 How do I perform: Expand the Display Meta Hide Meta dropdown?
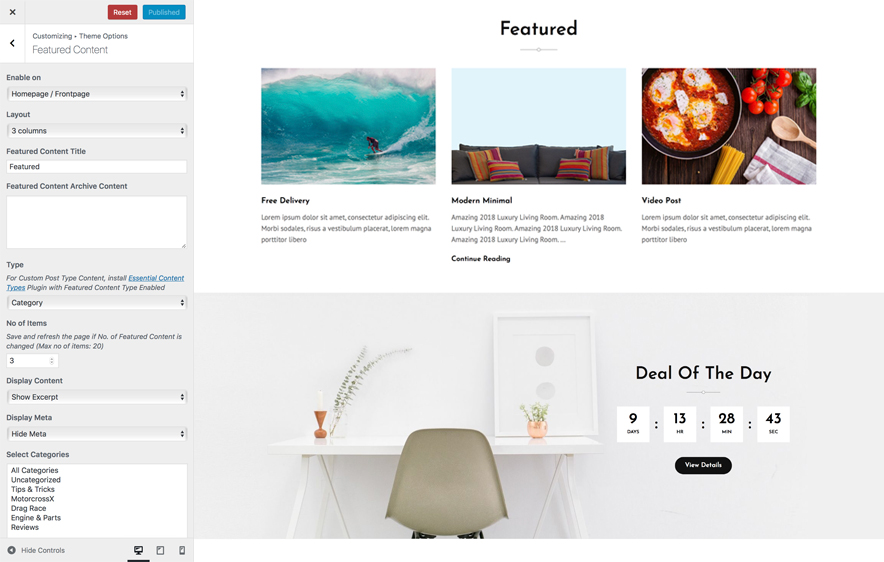(x=97, y=433)
